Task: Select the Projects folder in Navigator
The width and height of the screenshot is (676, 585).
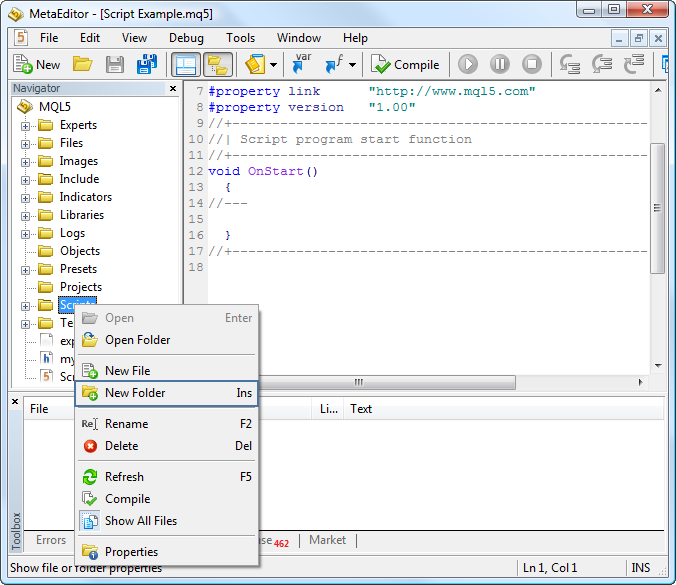Action: 81,287
